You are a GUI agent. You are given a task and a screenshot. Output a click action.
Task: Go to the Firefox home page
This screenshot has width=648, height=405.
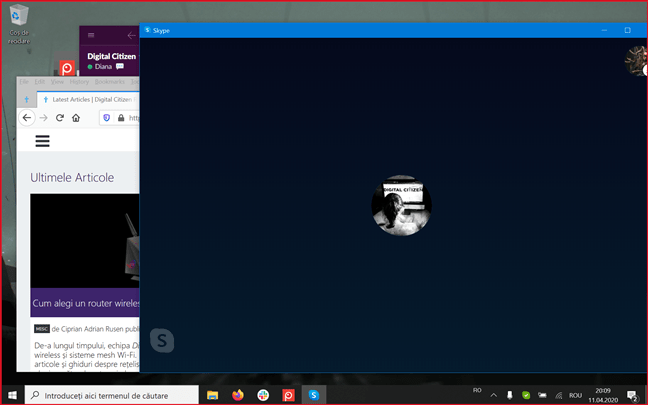coord(76,118)
